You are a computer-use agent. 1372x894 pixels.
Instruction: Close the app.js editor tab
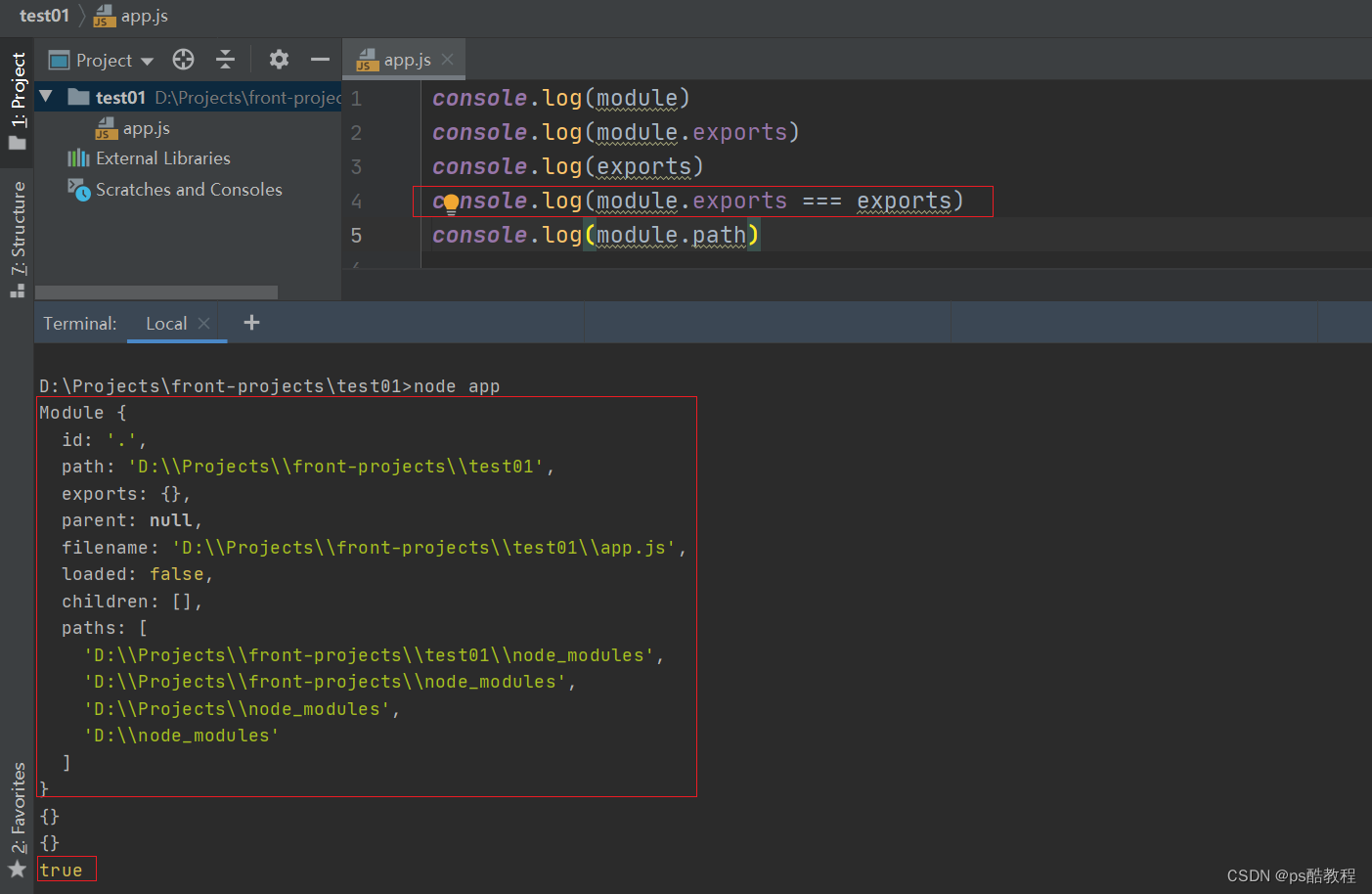(x=448, y=60)
